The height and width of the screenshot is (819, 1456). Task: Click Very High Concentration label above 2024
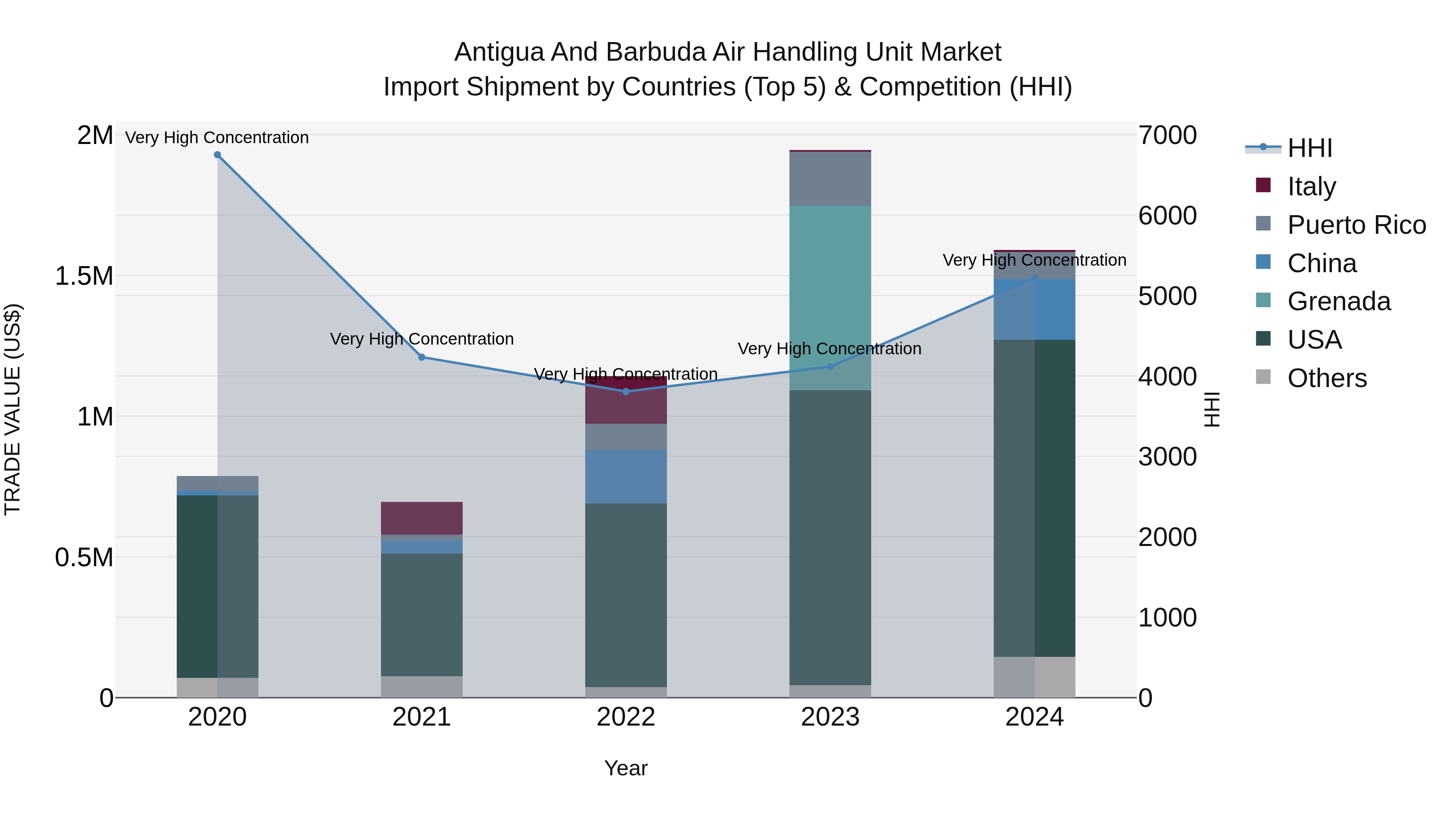click(1034, 260)
